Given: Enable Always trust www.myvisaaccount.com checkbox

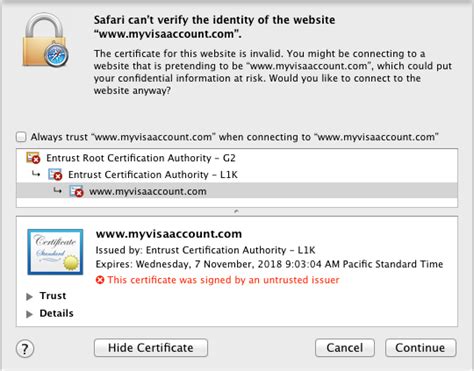Looking at the screenshot, I should click(x=21, y=137).
